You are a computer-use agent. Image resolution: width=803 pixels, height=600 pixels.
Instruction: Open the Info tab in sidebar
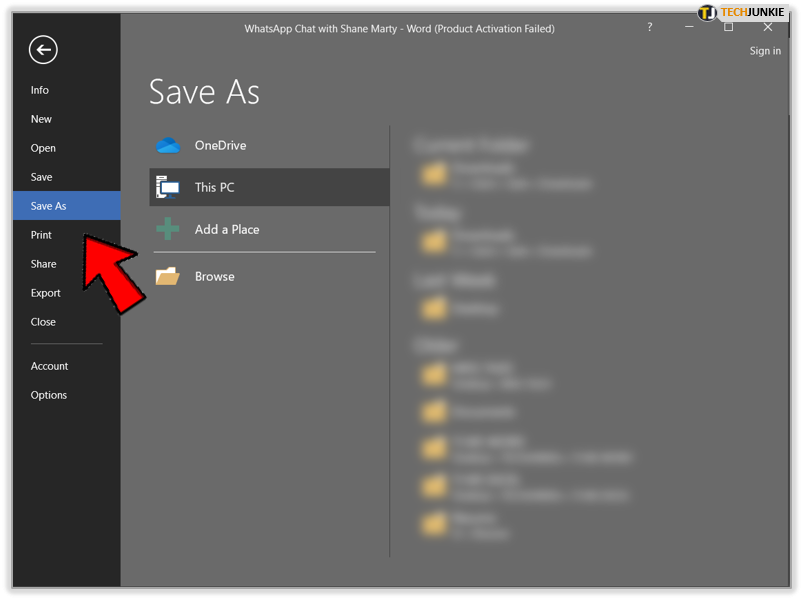coord(40,90)
